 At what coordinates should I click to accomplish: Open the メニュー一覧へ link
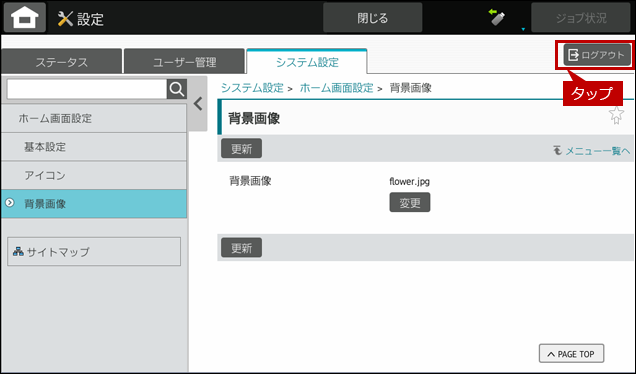[x=592, y=151]
